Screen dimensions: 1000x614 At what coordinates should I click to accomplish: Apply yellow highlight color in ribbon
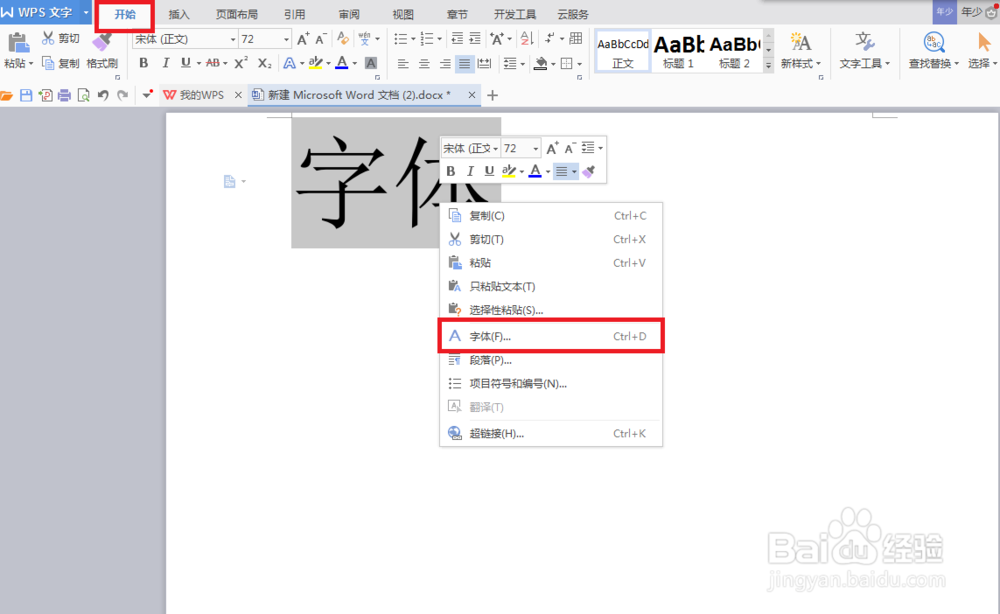(315, 62)
